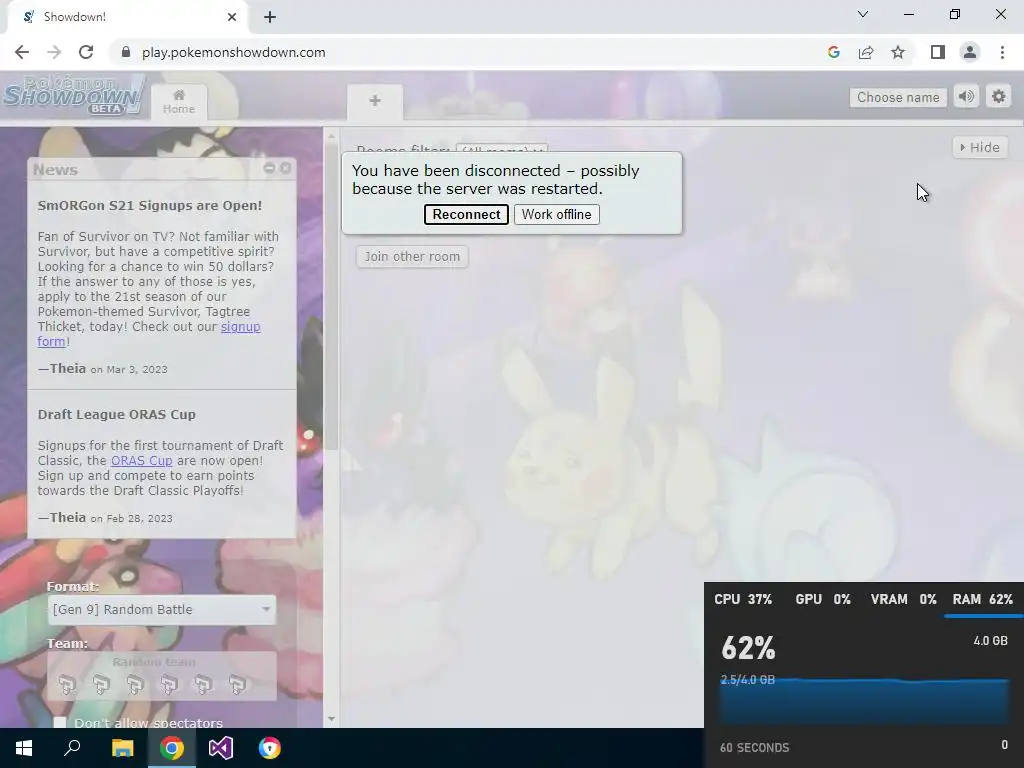Click the Draft League ORAS Cup headline
This screenshot has width=1024, height=768.
(116, 414)
